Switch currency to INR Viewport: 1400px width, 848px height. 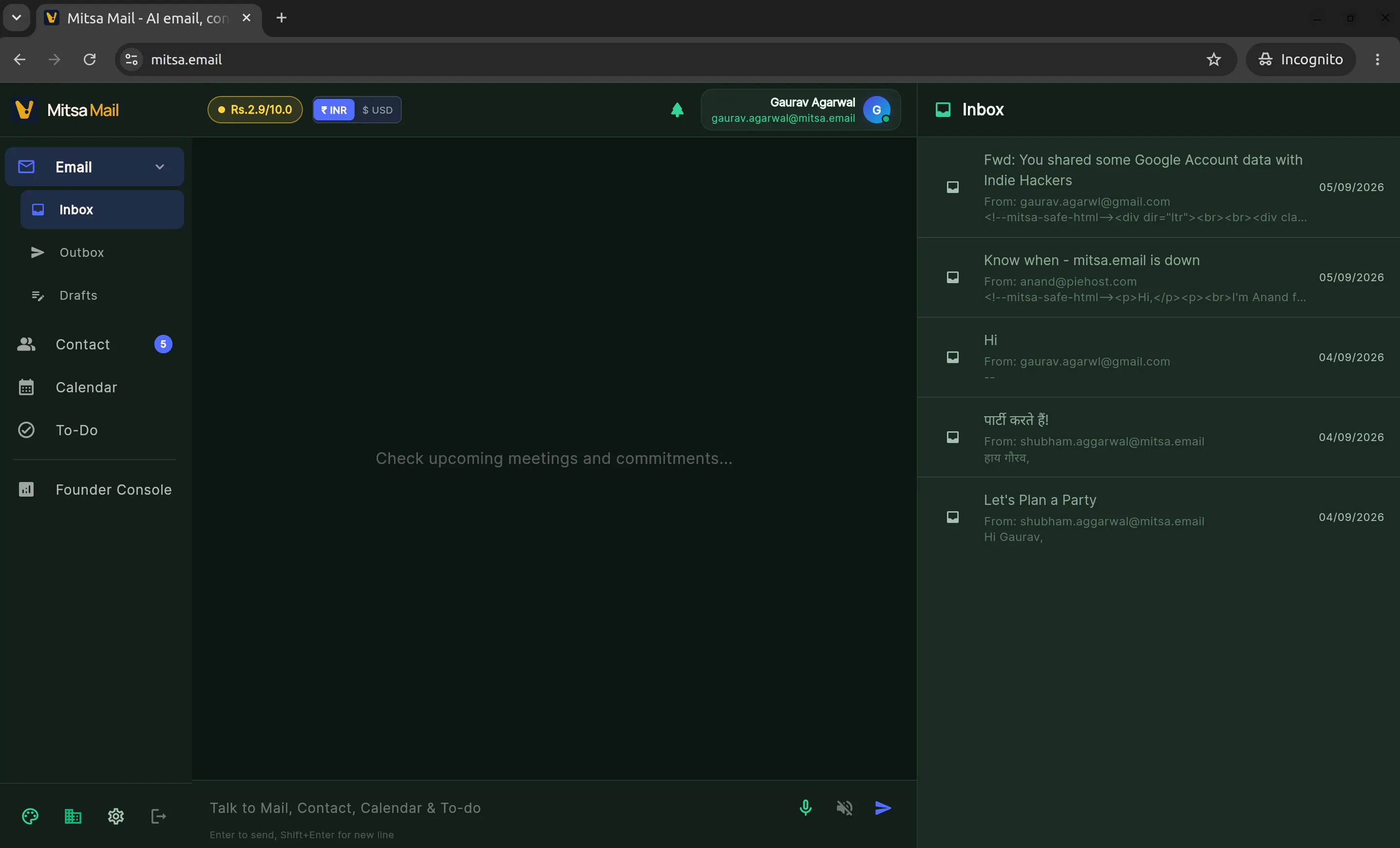click(x=334, y=110)
